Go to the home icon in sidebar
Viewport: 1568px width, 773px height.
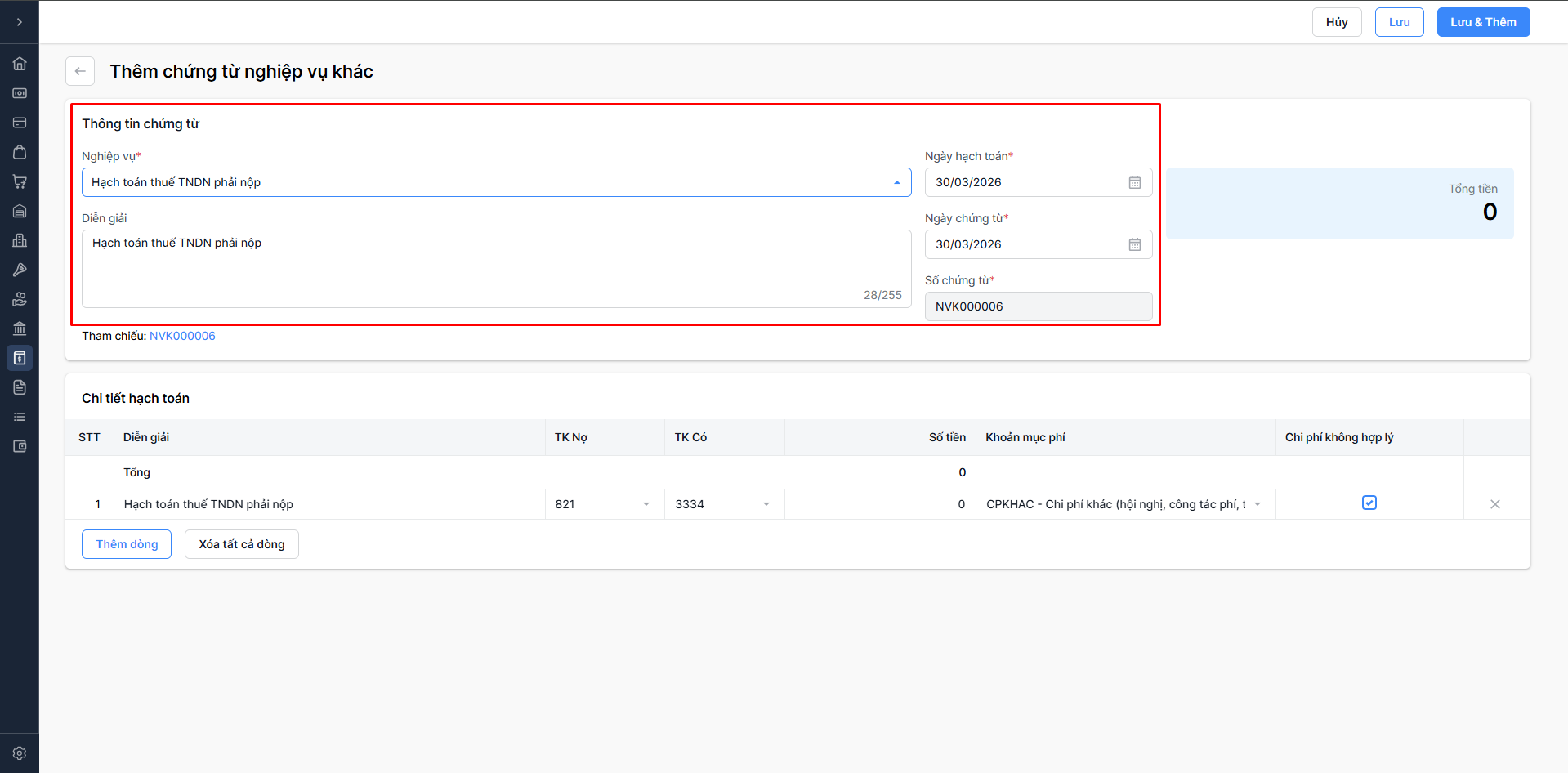(20, 64)
